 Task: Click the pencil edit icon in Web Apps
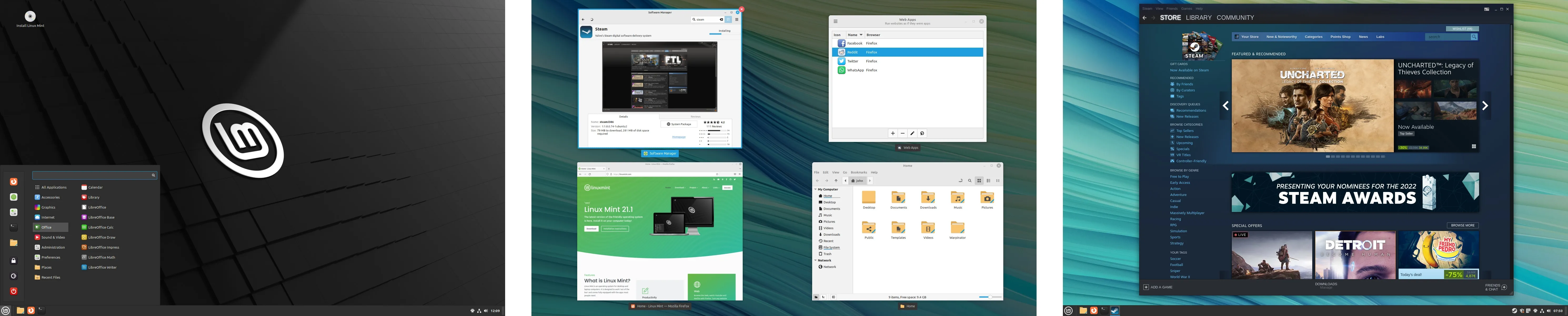[912, 133]
